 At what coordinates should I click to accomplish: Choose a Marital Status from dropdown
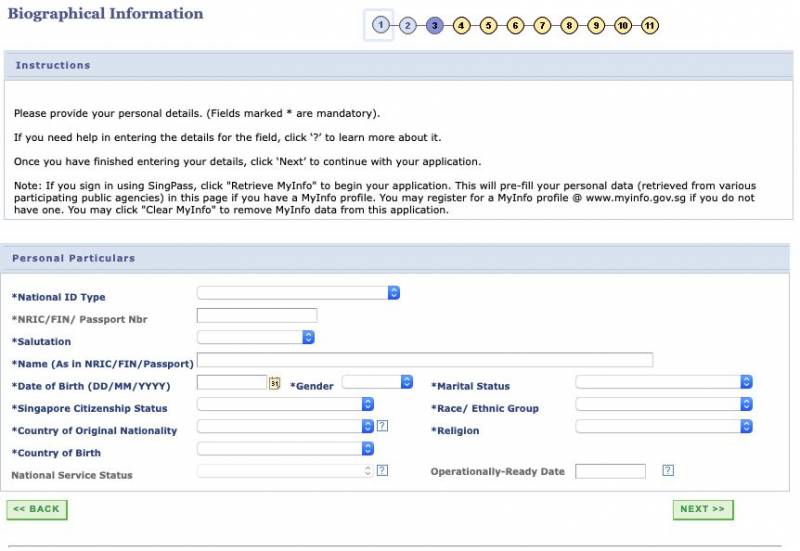pos(664,382)
